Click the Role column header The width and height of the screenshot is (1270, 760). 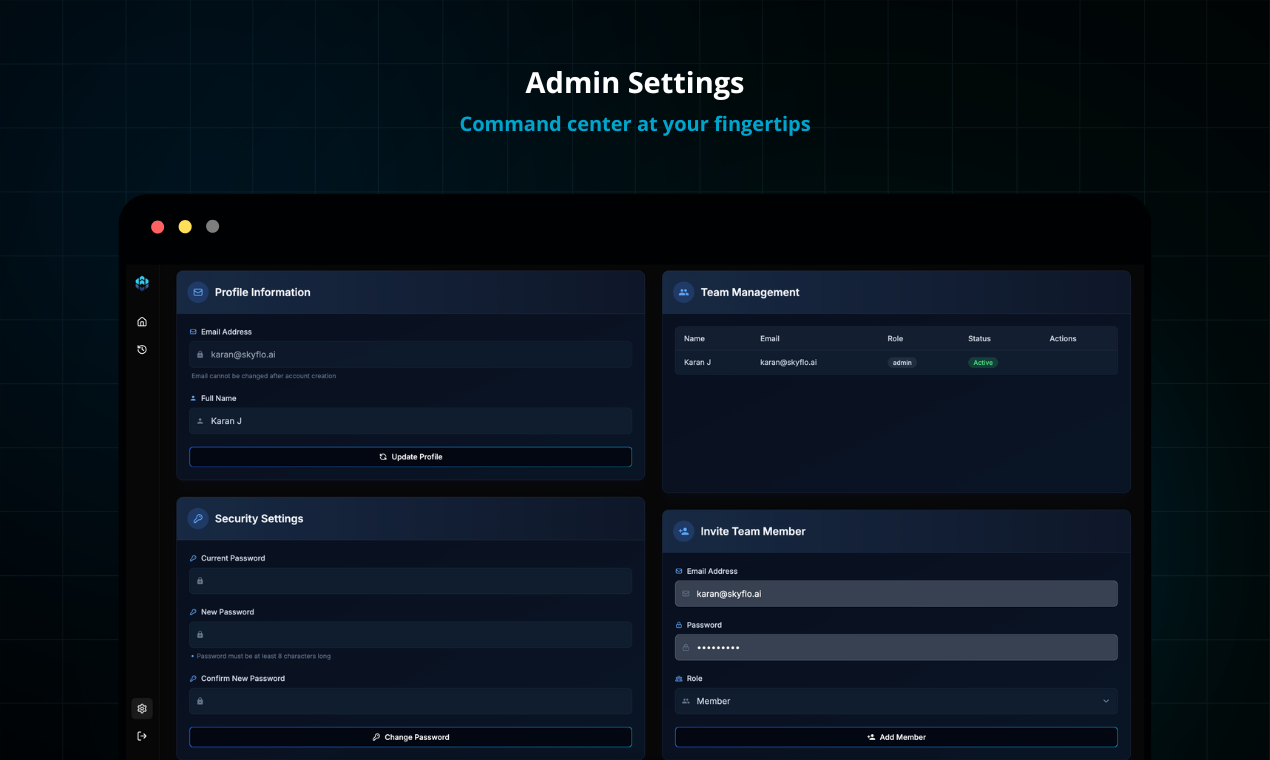point(895,339)
